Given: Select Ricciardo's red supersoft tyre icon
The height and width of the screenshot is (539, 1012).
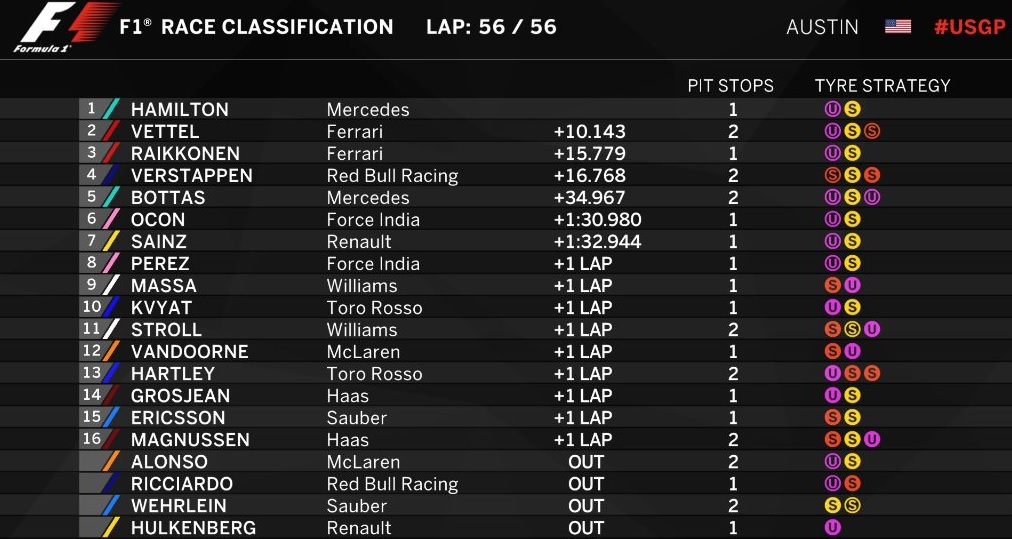Looking at the screenshot, I should [852, 484].
